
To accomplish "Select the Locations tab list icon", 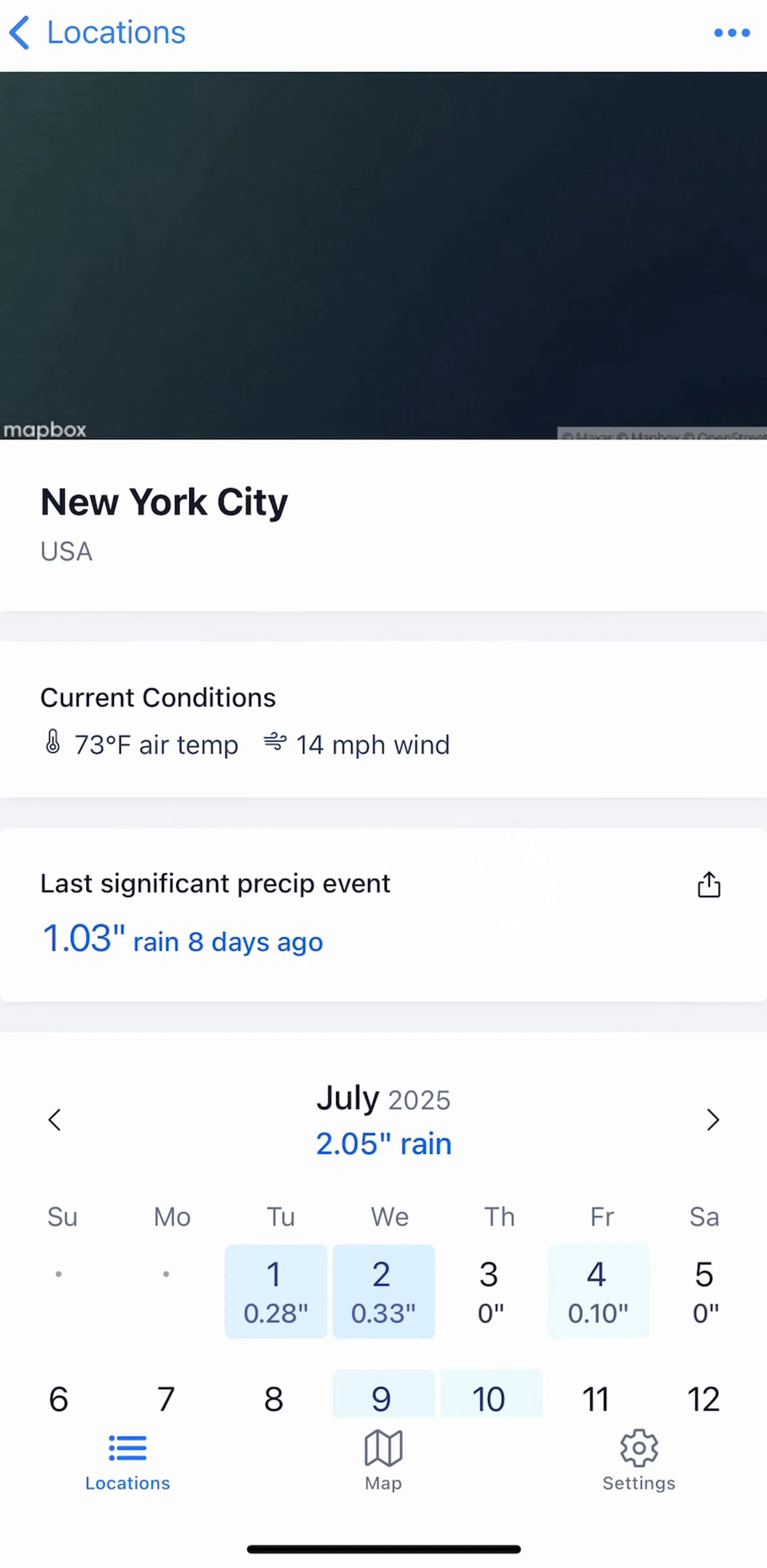I will (128, 1448).
